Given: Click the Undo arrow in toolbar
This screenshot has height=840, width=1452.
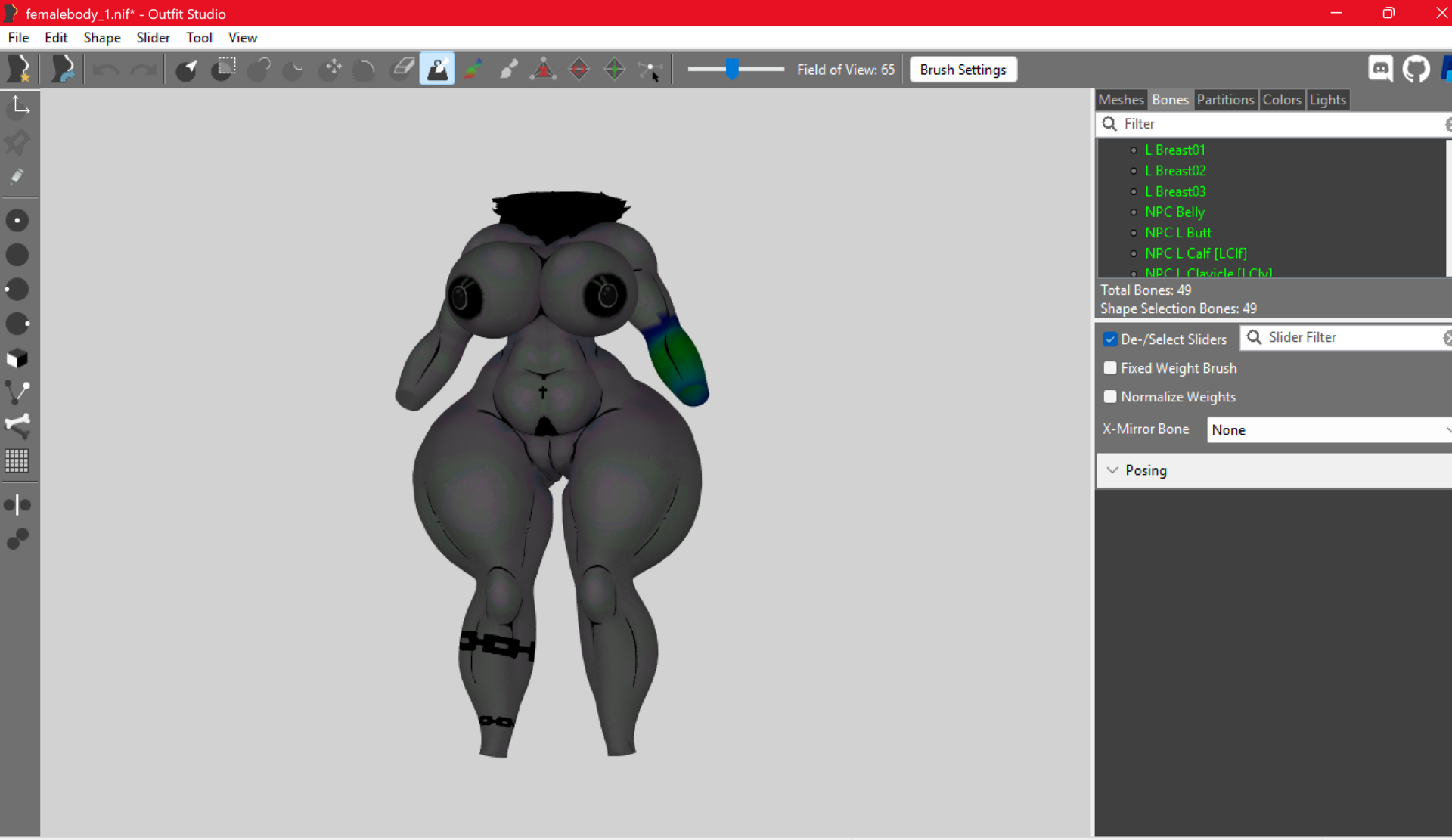Looking at the screenshot, I should pos(106,70).
